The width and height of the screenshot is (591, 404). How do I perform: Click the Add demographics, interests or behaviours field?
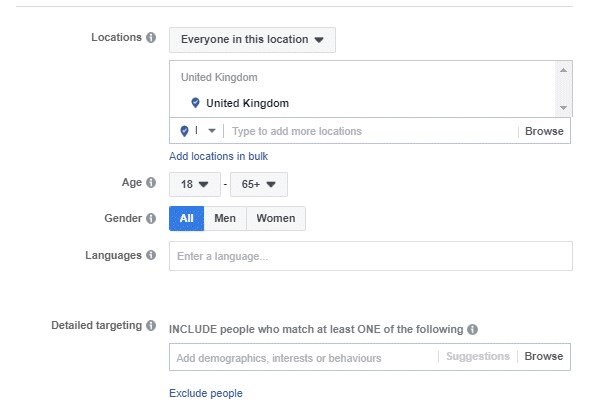(x=304, y=357)
